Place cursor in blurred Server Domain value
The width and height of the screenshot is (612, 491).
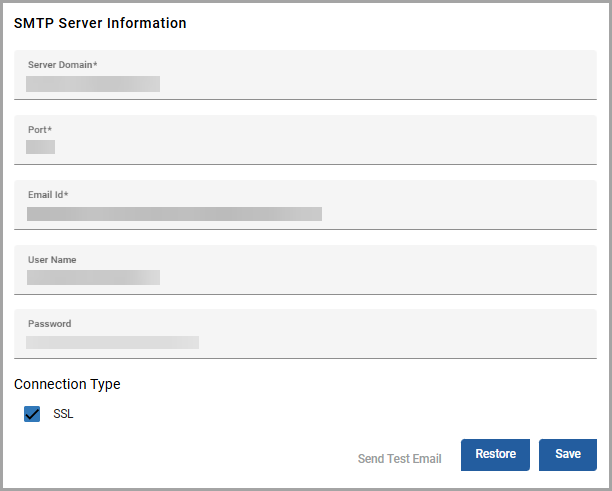point(93,84)
